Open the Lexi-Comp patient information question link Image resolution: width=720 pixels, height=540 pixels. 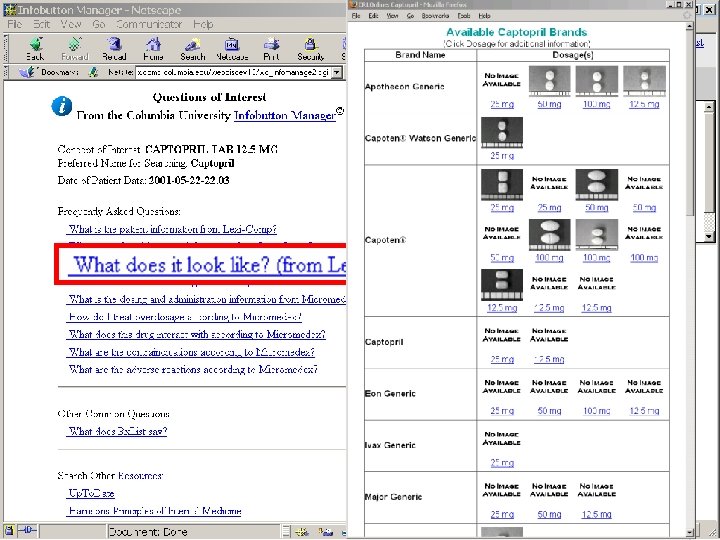tap(173, 229)
